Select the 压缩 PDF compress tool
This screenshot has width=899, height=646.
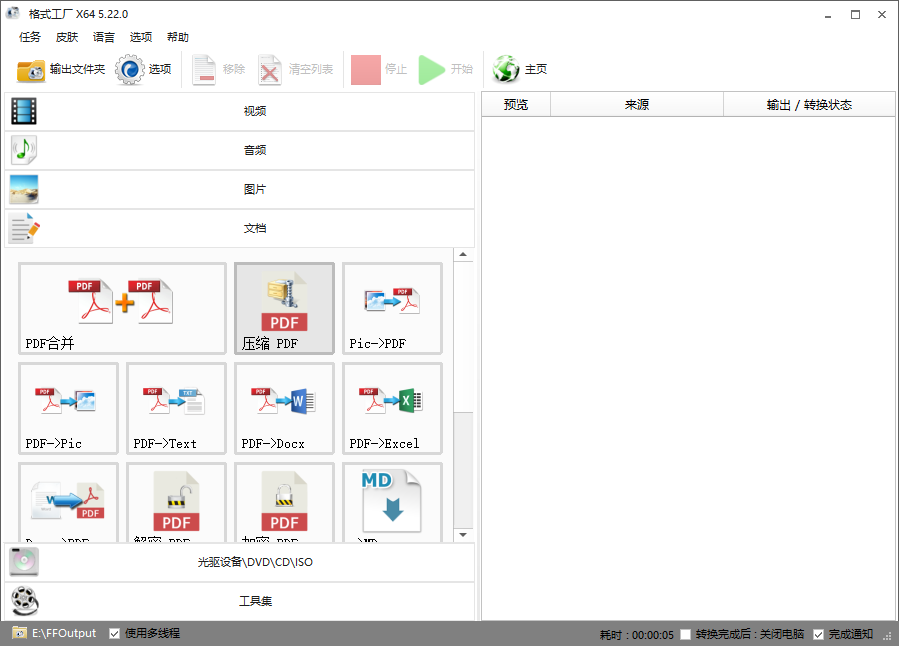(284, 308)
